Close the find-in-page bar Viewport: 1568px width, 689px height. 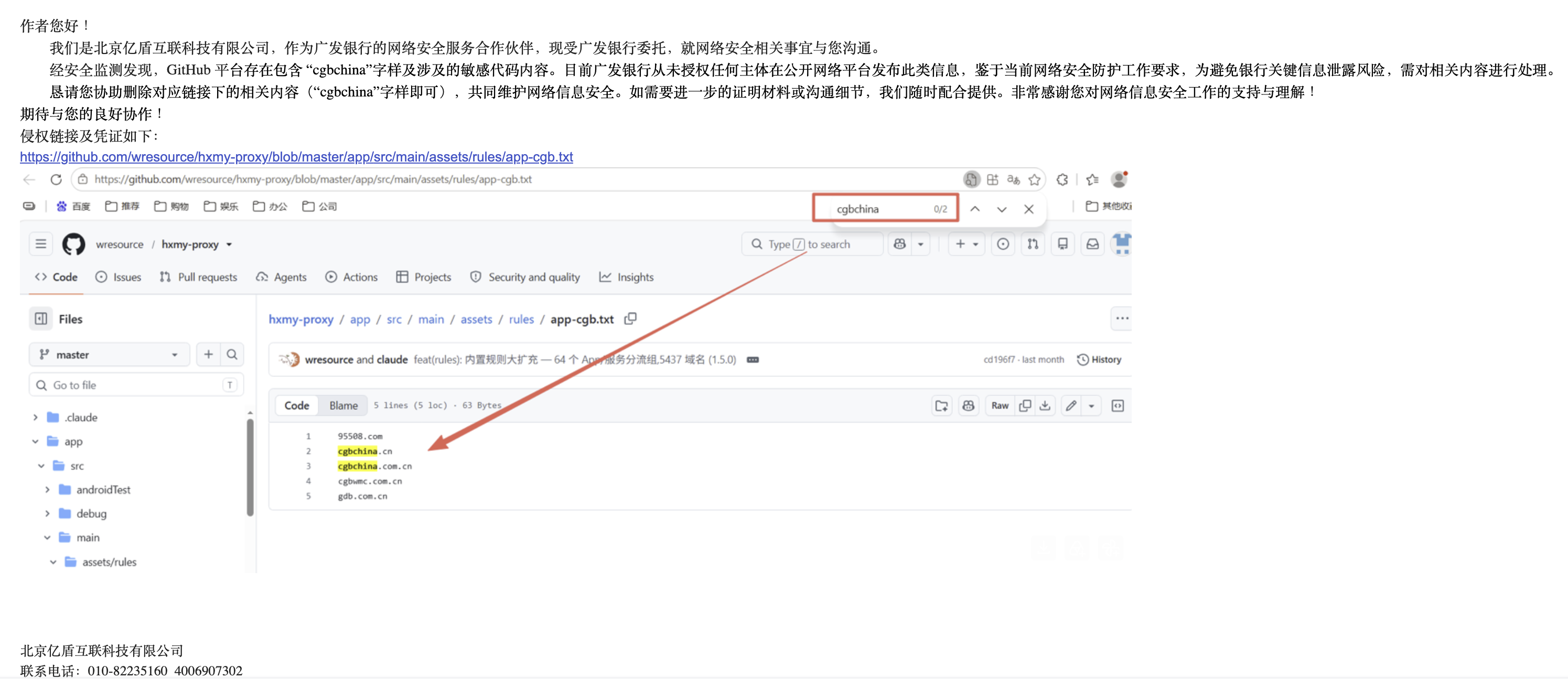tap(1029, 209)
